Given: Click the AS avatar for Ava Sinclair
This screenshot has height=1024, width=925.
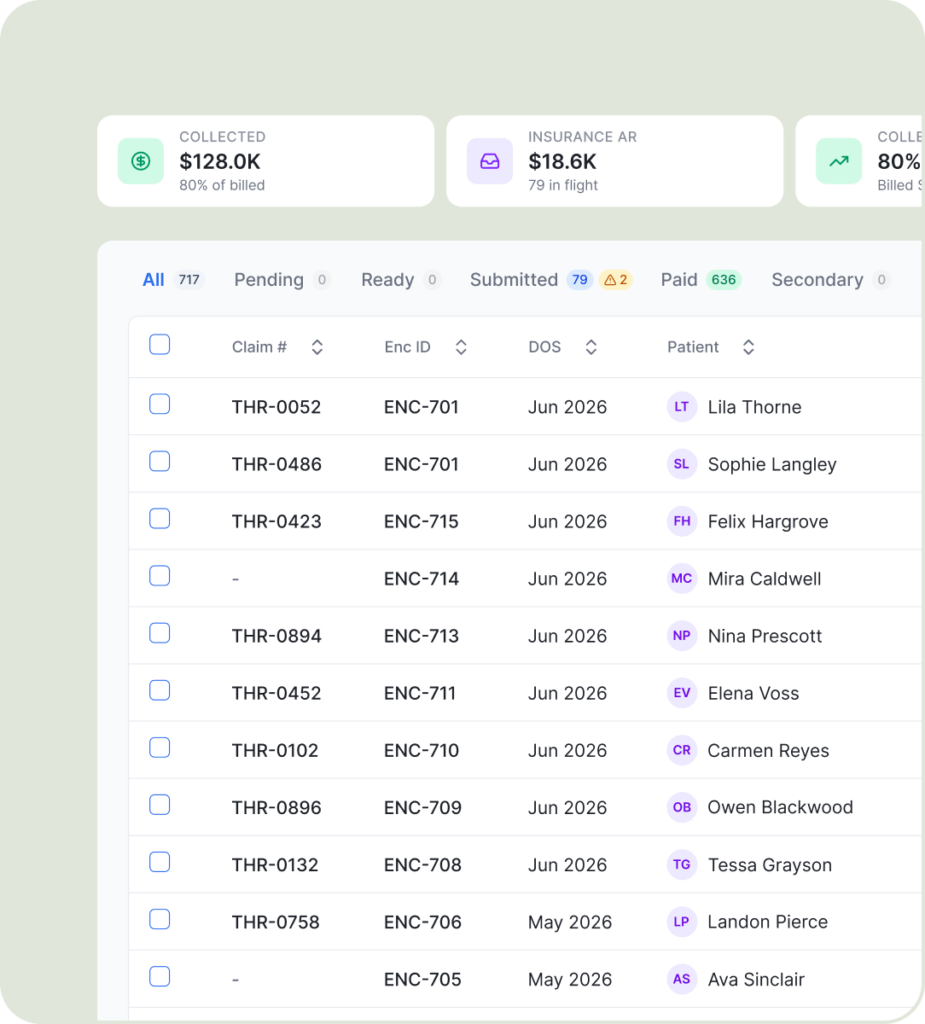Looking at the screenshot, I should 681,979.
